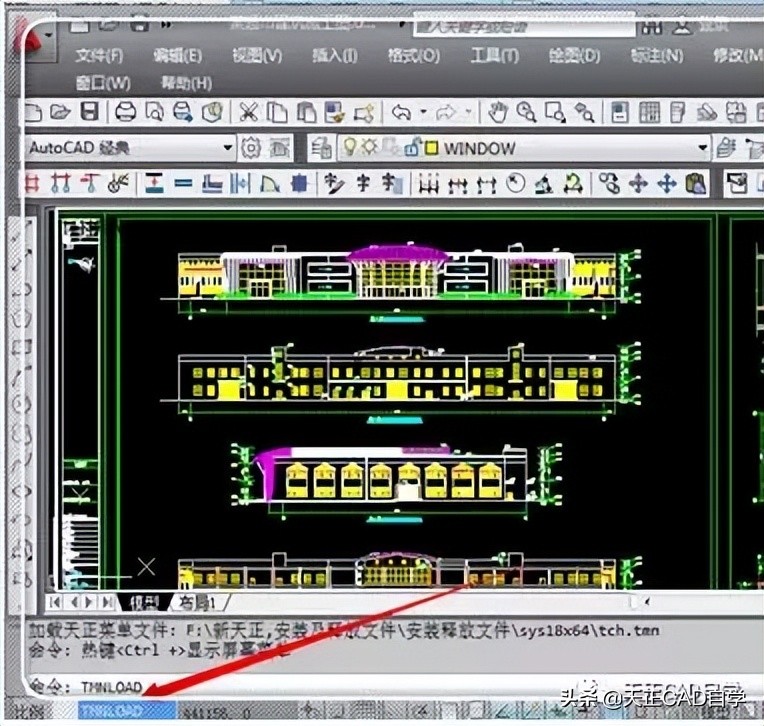Expand the WINDOW layer dropdown list
764x726 pixels.
(x=701, y=148)
